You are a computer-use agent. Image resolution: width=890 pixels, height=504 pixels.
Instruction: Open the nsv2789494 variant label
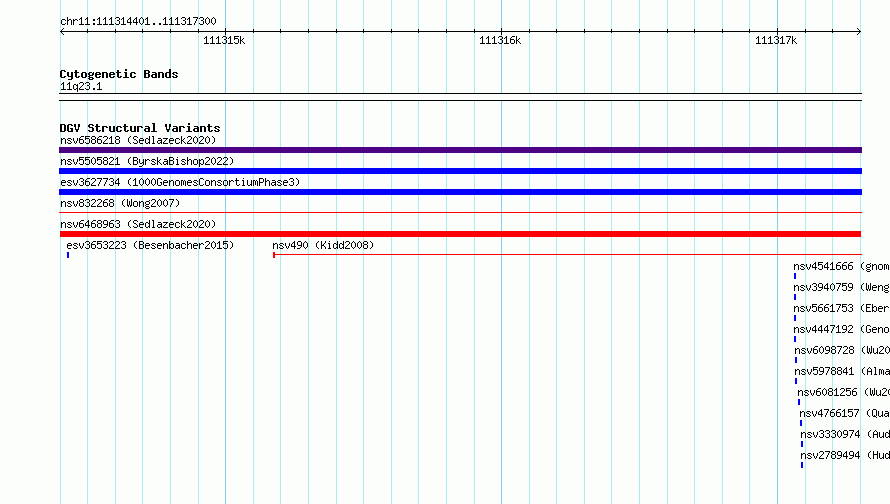click(845, 455)
